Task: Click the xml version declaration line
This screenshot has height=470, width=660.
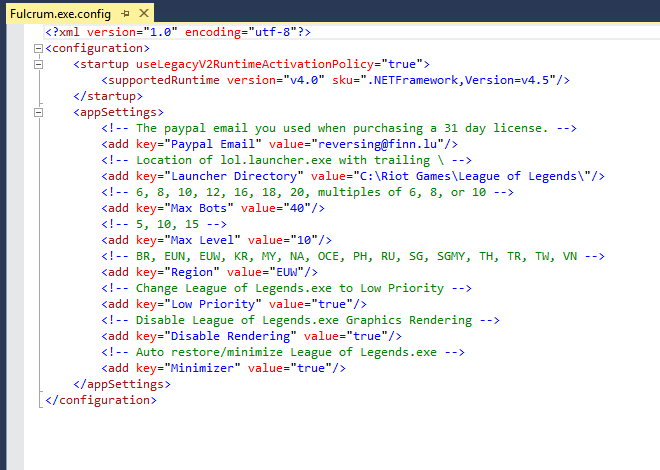Action: 178,32
